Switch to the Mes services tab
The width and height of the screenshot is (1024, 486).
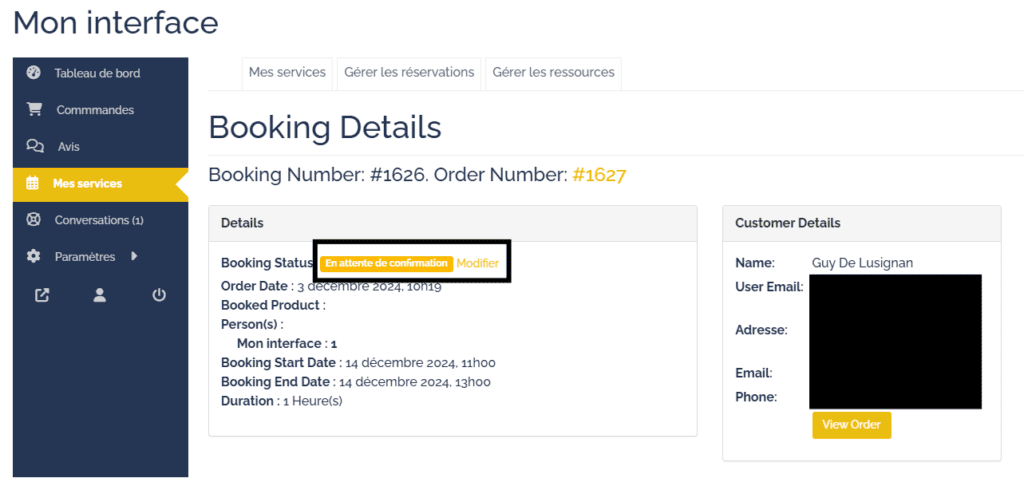pyautogui.click(x=287, y=73)
